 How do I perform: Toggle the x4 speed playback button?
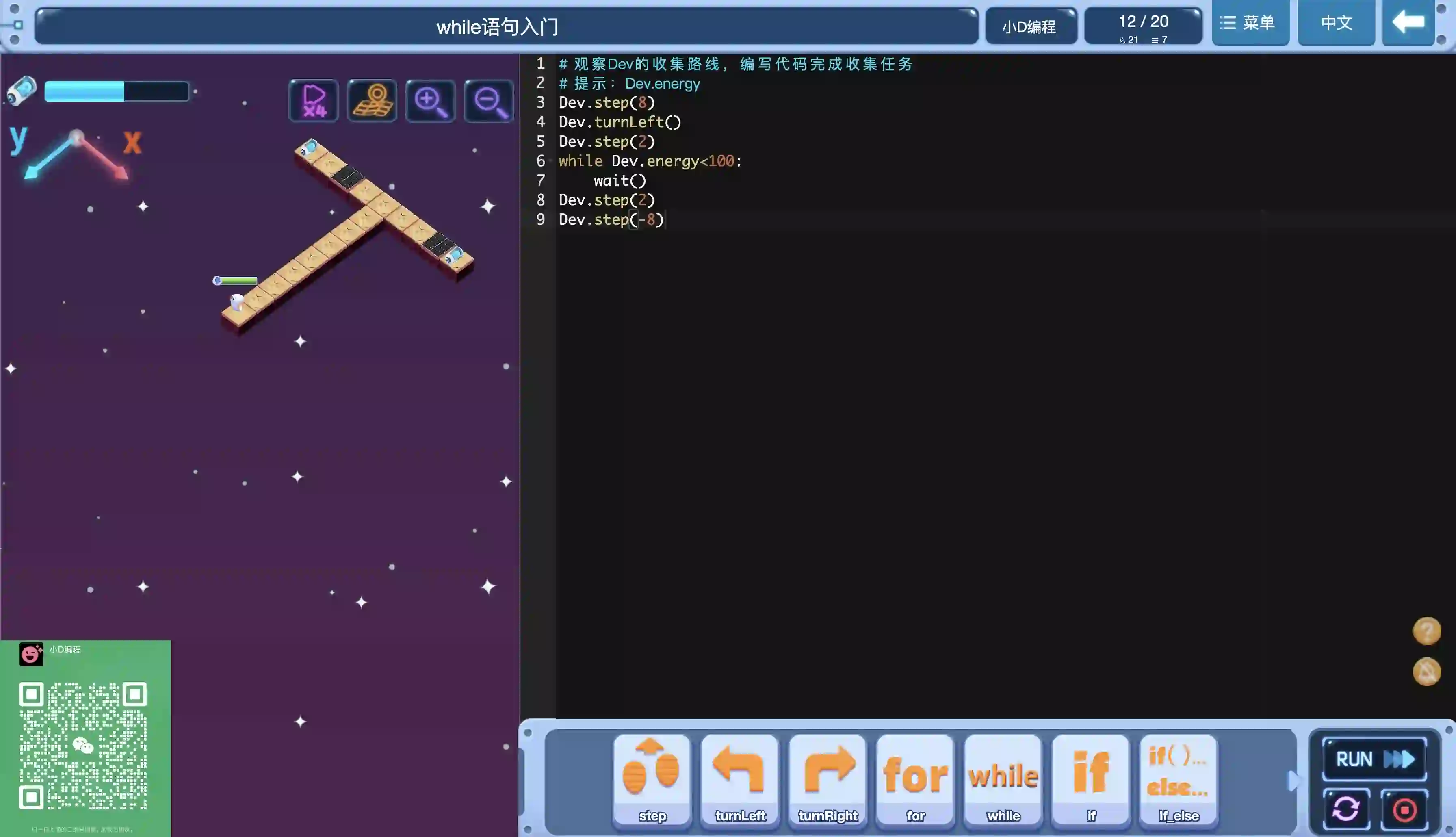pyautogui.click(x=314, y=101)
